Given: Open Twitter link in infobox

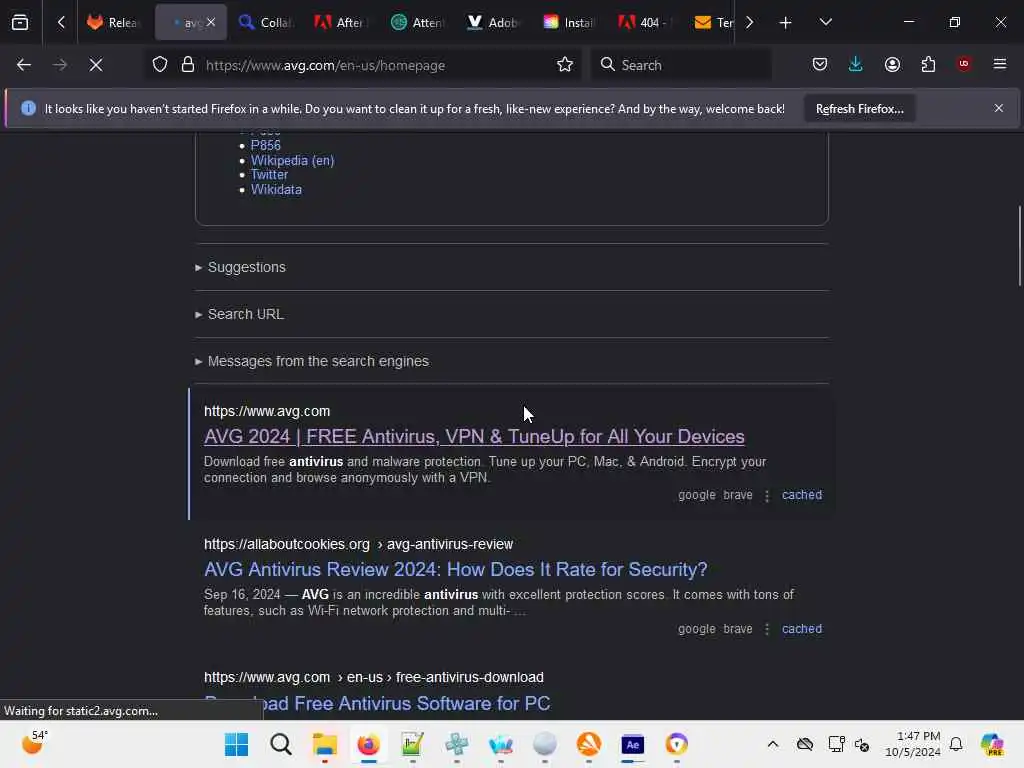Looking at the screenshot, I should pyautogui.click(x=269, y=175).
